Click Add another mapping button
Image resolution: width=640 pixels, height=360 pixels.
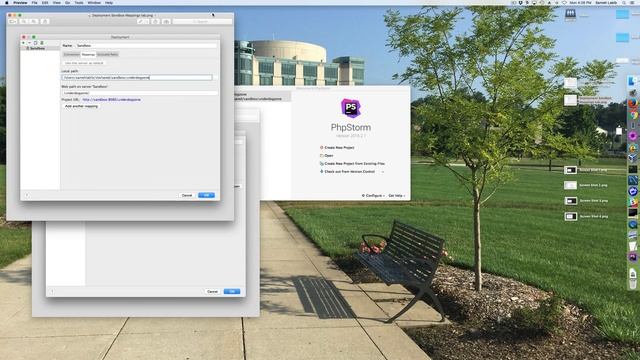click(x=81, y=106)
